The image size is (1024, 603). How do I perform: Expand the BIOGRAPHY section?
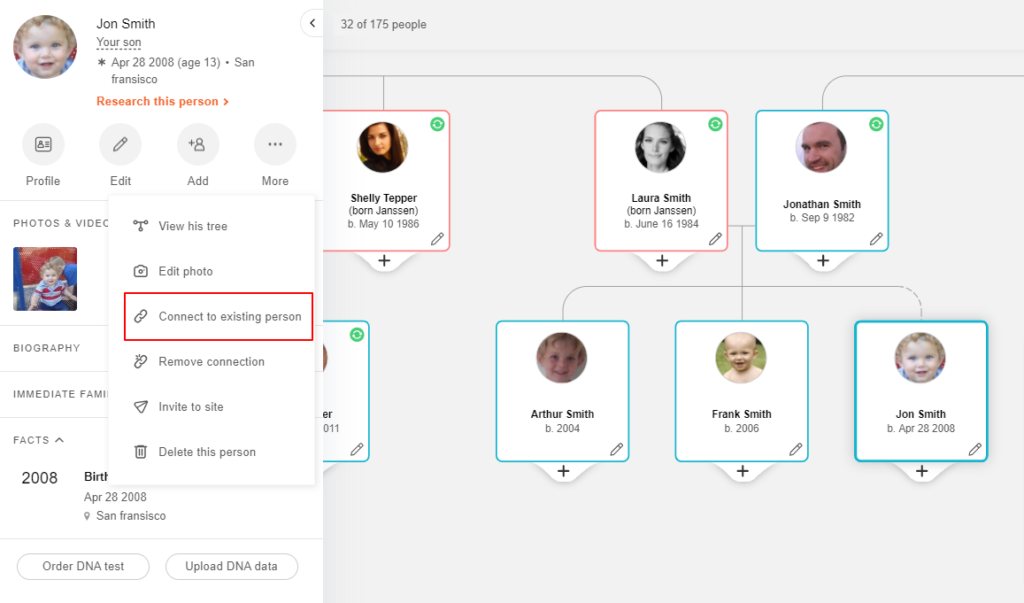pos(45,348)
